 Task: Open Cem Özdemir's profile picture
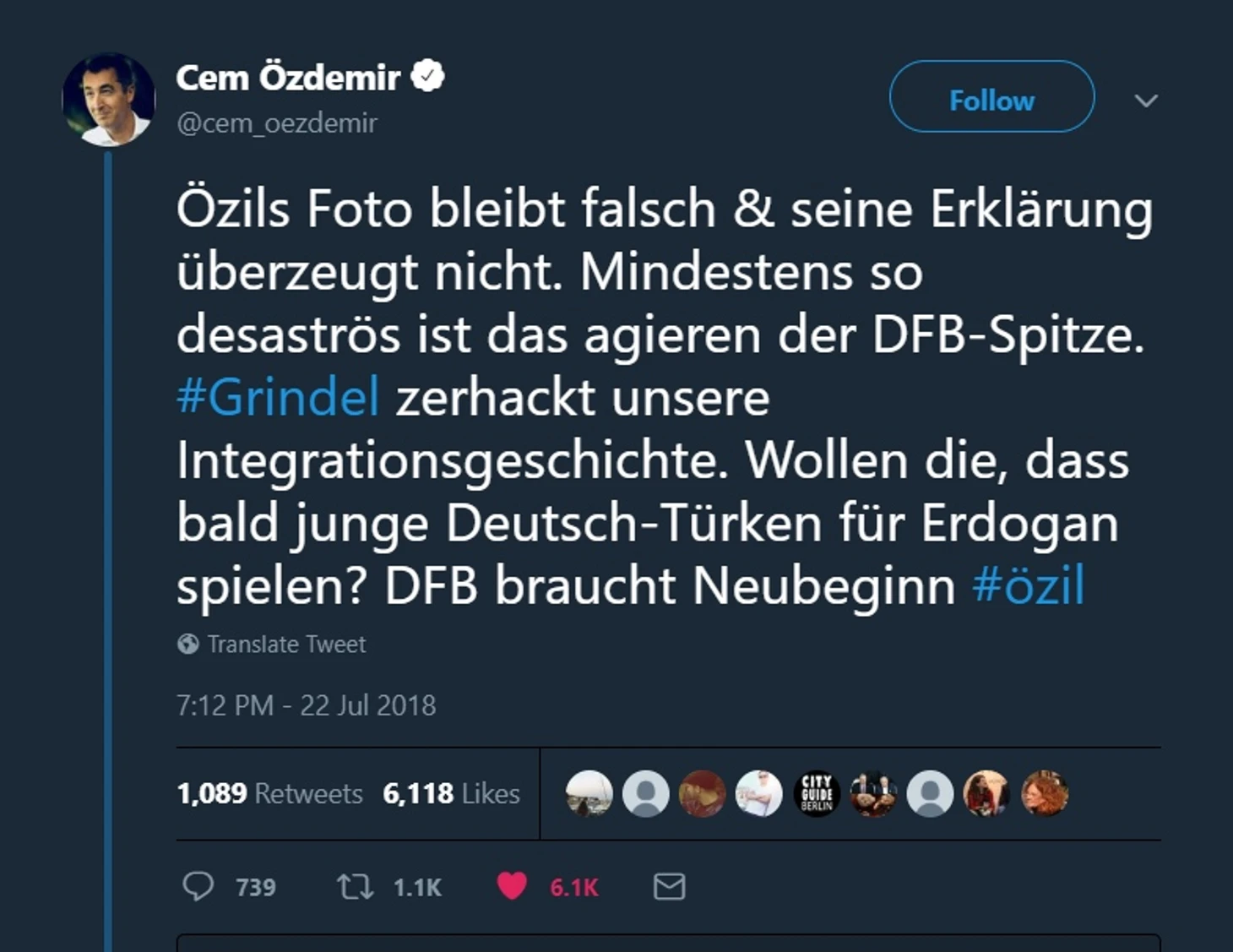pyautogui.click(x=109, y=99)
